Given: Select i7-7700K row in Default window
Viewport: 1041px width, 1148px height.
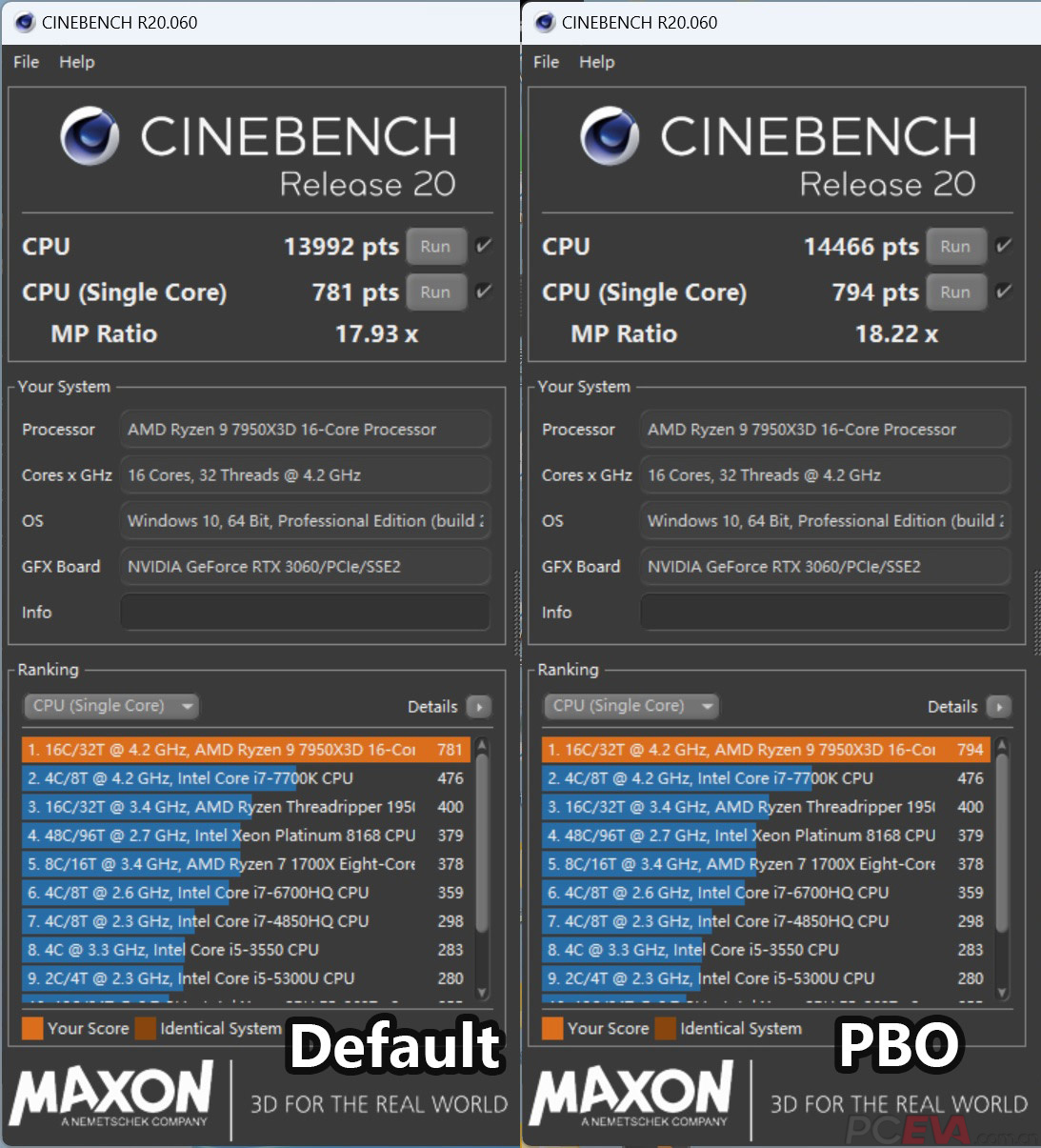Looking at the screenshot, I should point(246,778).
